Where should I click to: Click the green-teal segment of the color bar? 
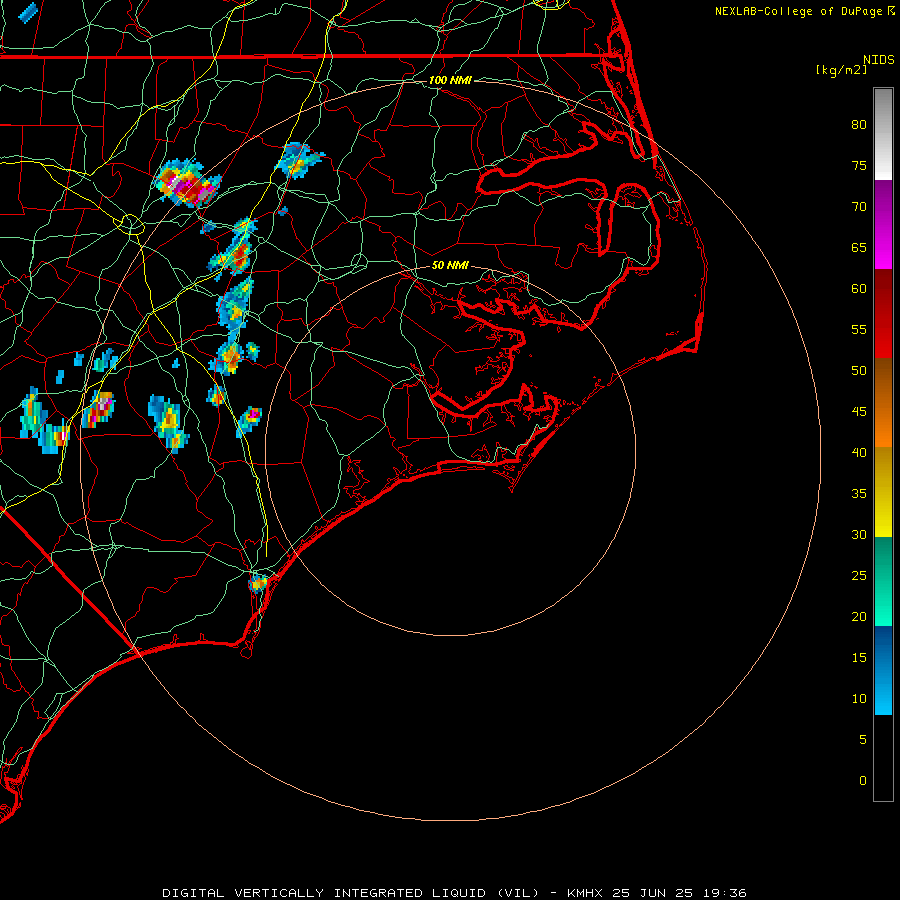point(883,581)
